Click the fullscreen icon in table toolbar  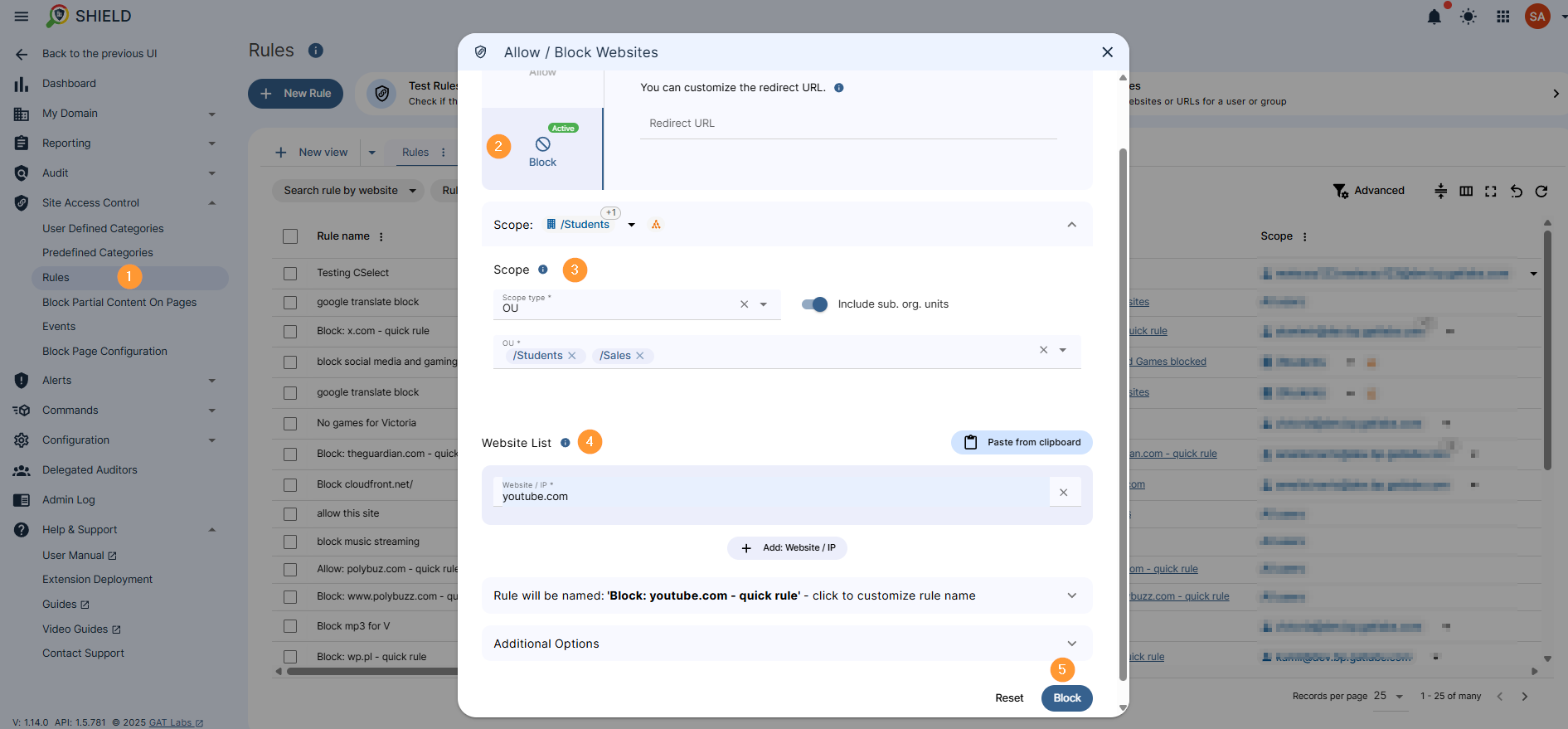click(1491, 191)
